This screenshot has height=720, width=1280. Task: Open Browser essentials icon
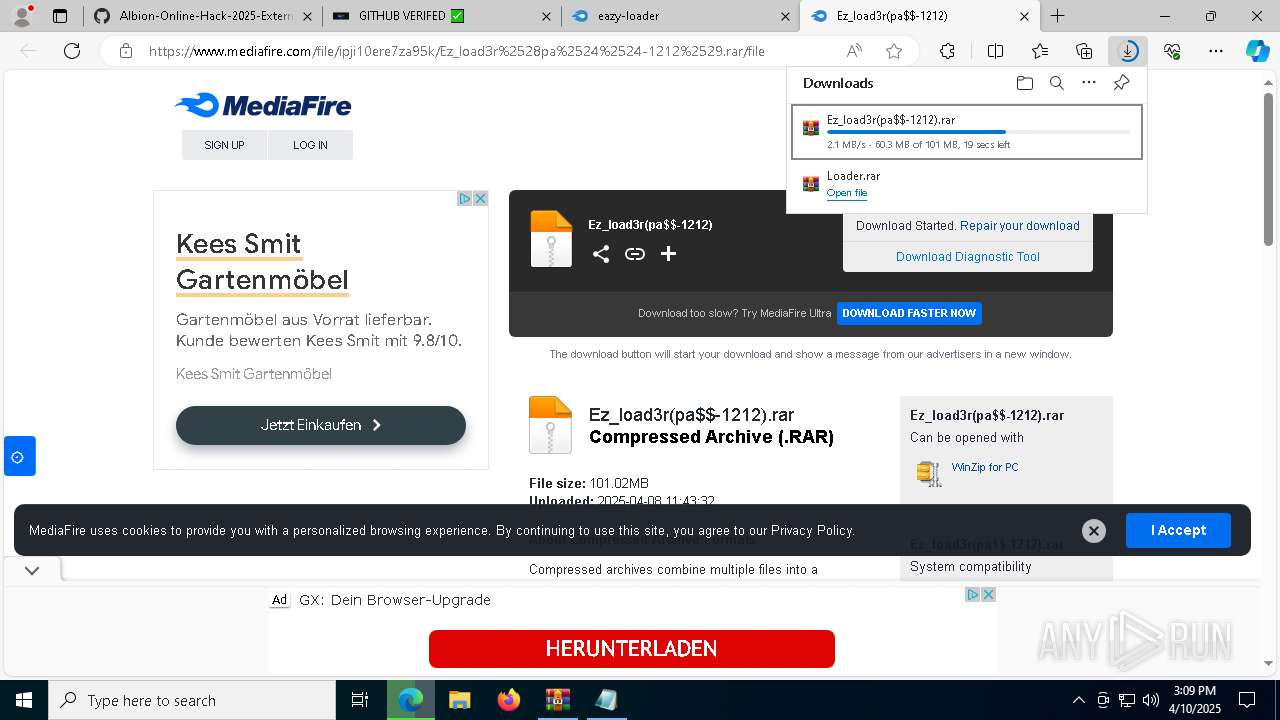click(1172, 51)
